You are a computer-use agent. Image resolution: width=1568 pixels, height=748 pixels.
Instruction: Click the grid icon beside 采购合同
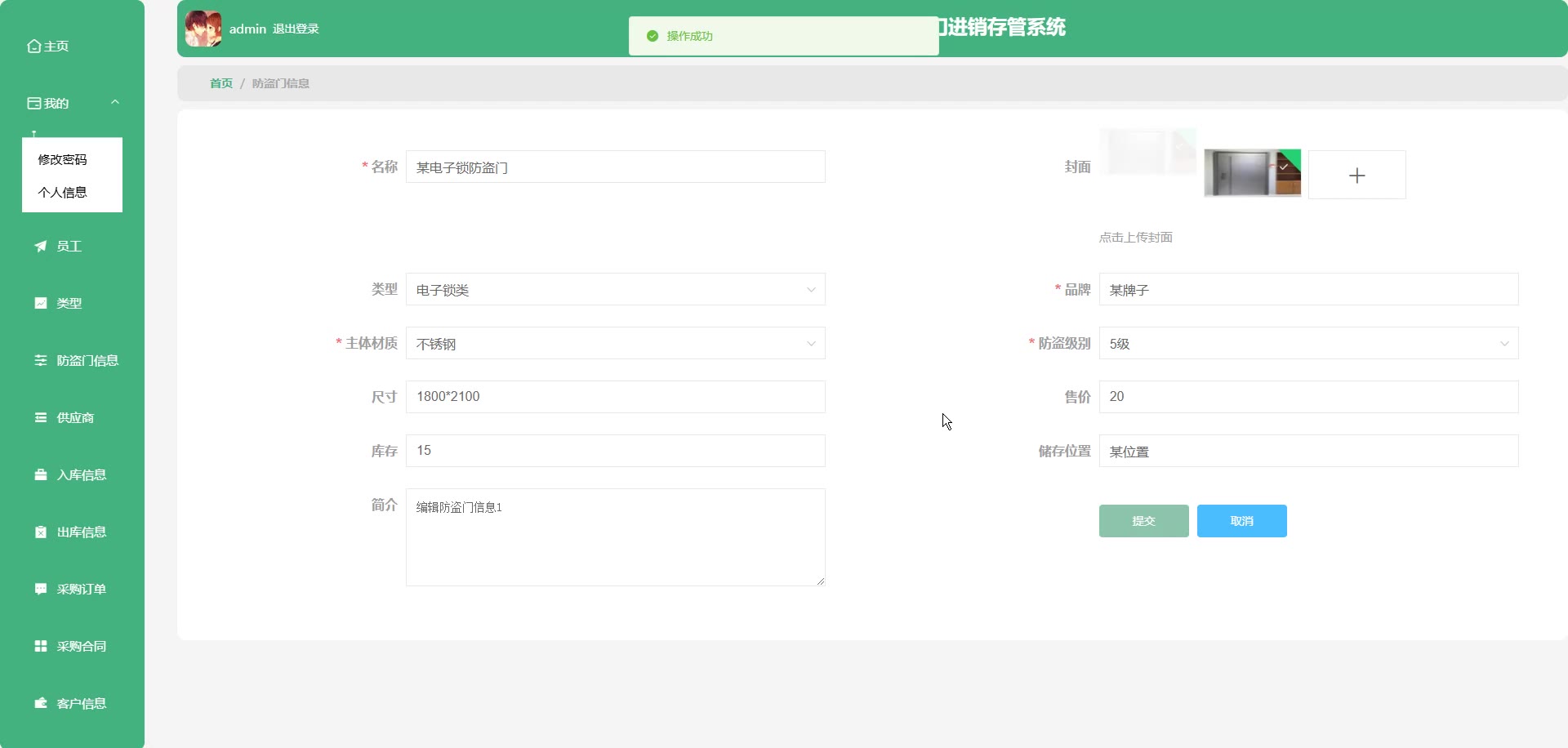tap(41, 646)
